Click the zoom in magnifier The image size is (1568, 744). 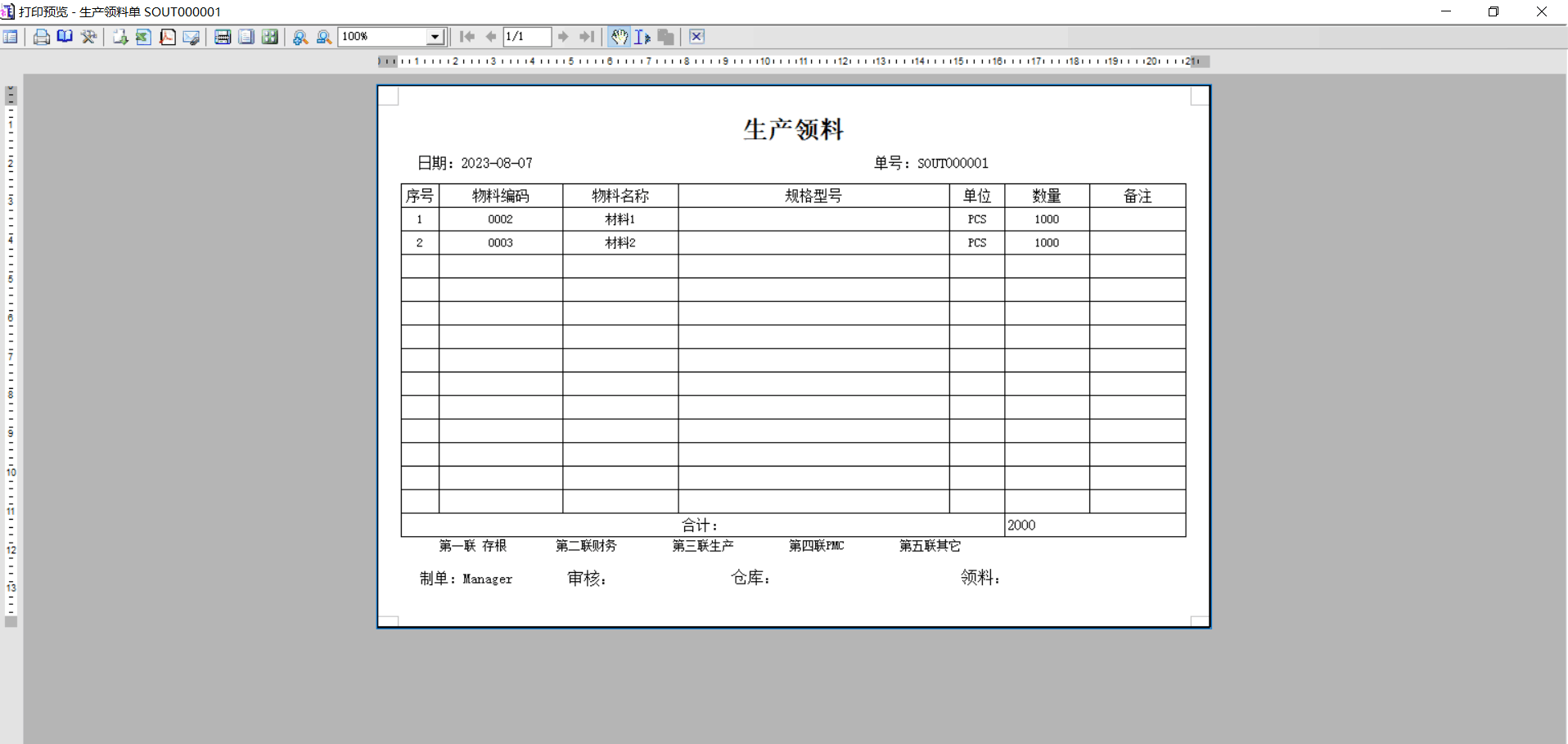pyautogui.click(x=300, y=37)
